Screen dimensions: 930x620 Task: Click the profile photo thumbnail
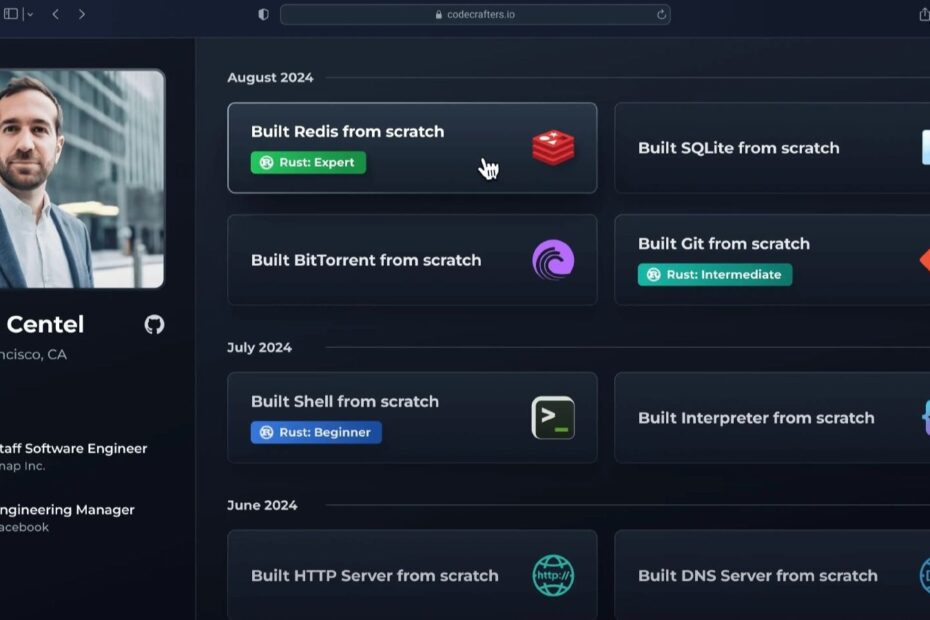80,178
